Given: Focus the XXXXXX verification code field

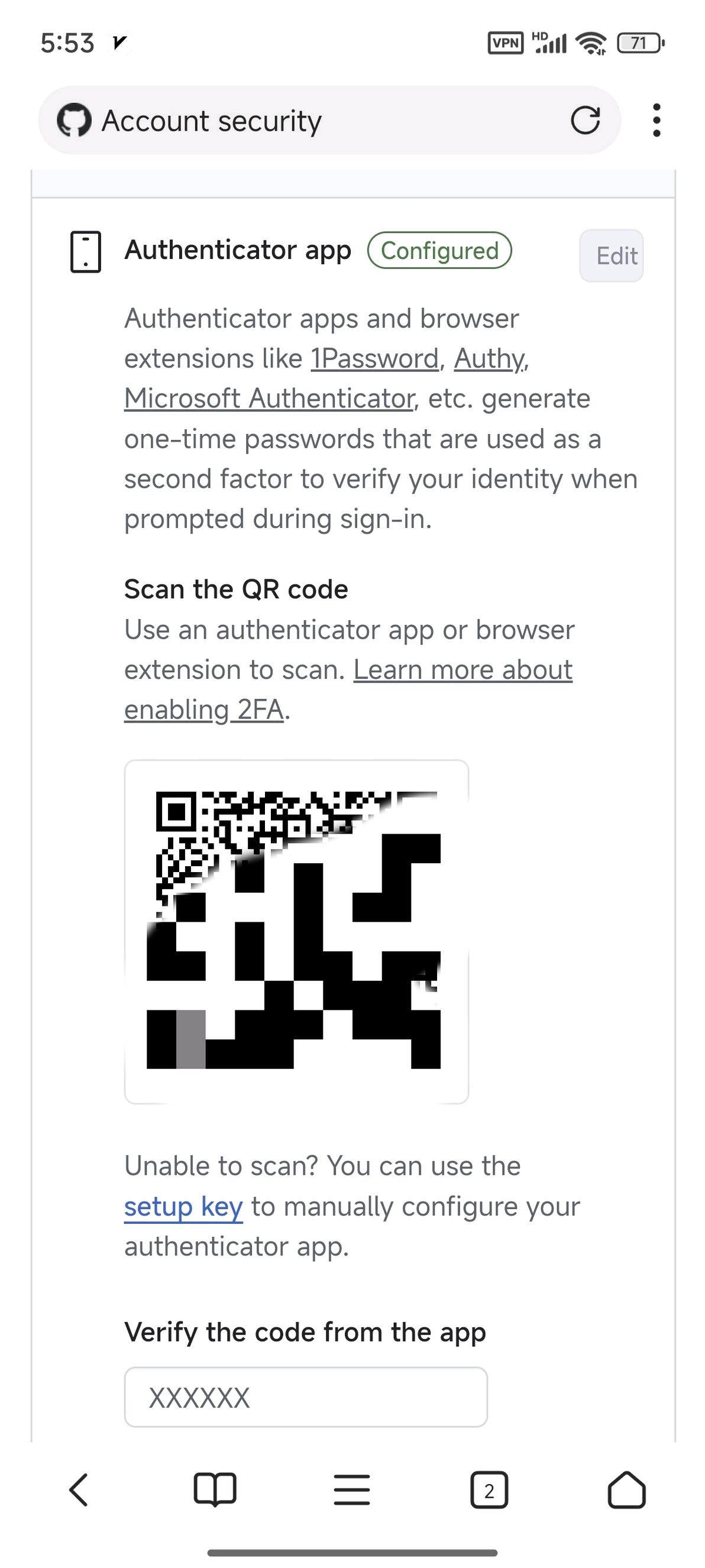Looking at the screenshot, I should [306, 1397].
